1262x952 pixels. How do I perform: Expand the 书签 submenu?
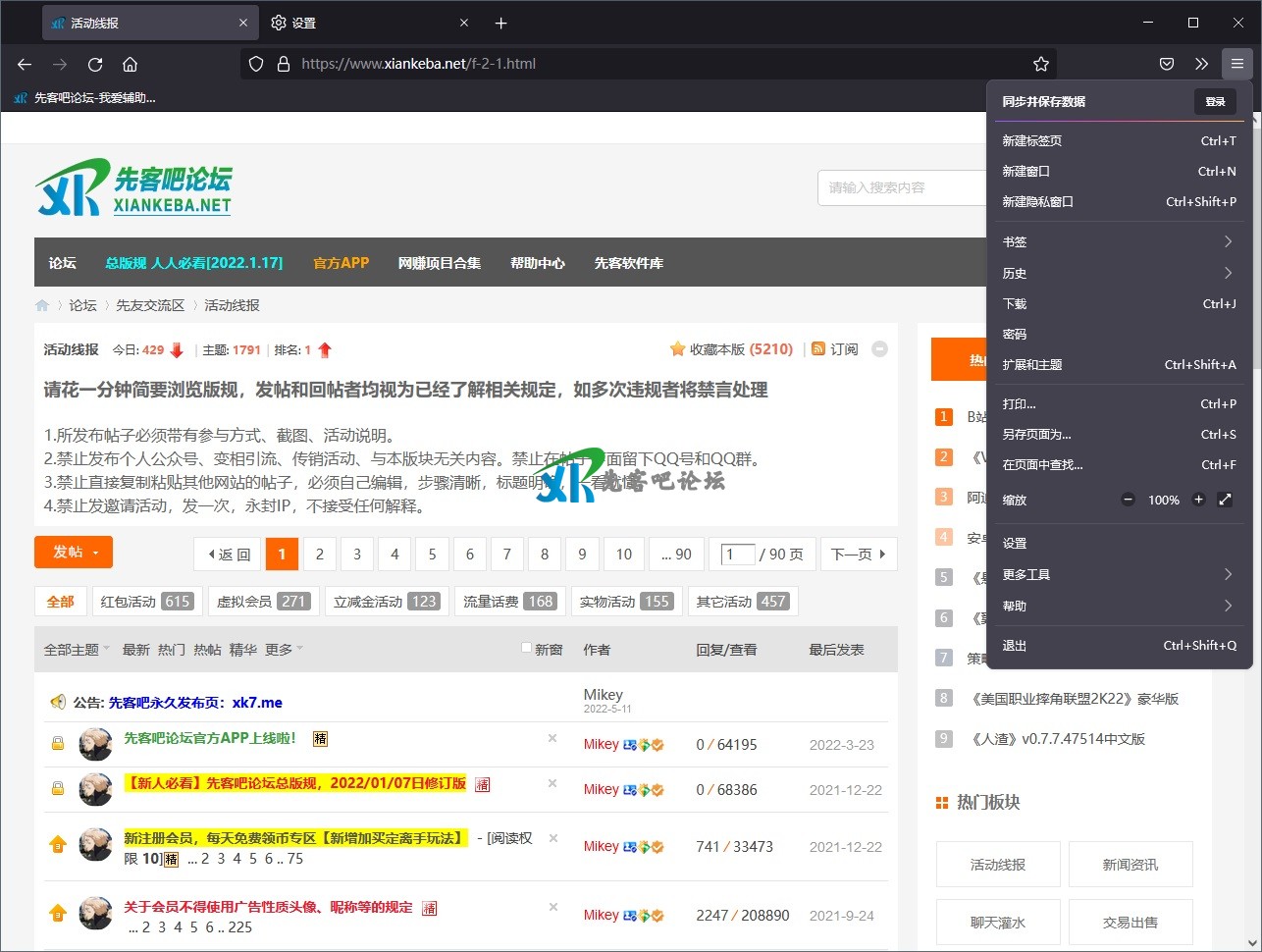click(1119, 241)
